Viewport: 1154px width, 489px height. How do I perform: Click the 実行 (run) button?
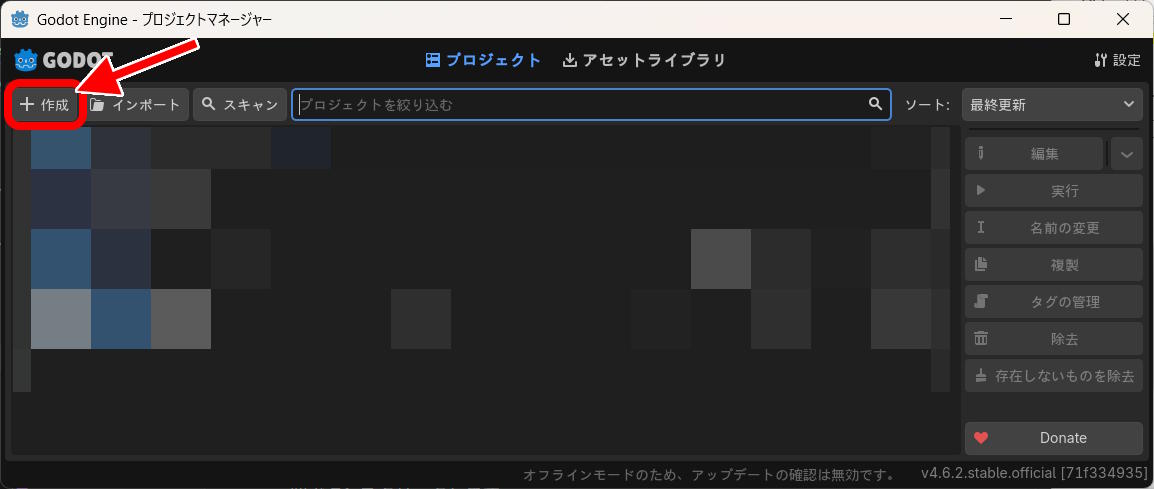(1054, 191)
